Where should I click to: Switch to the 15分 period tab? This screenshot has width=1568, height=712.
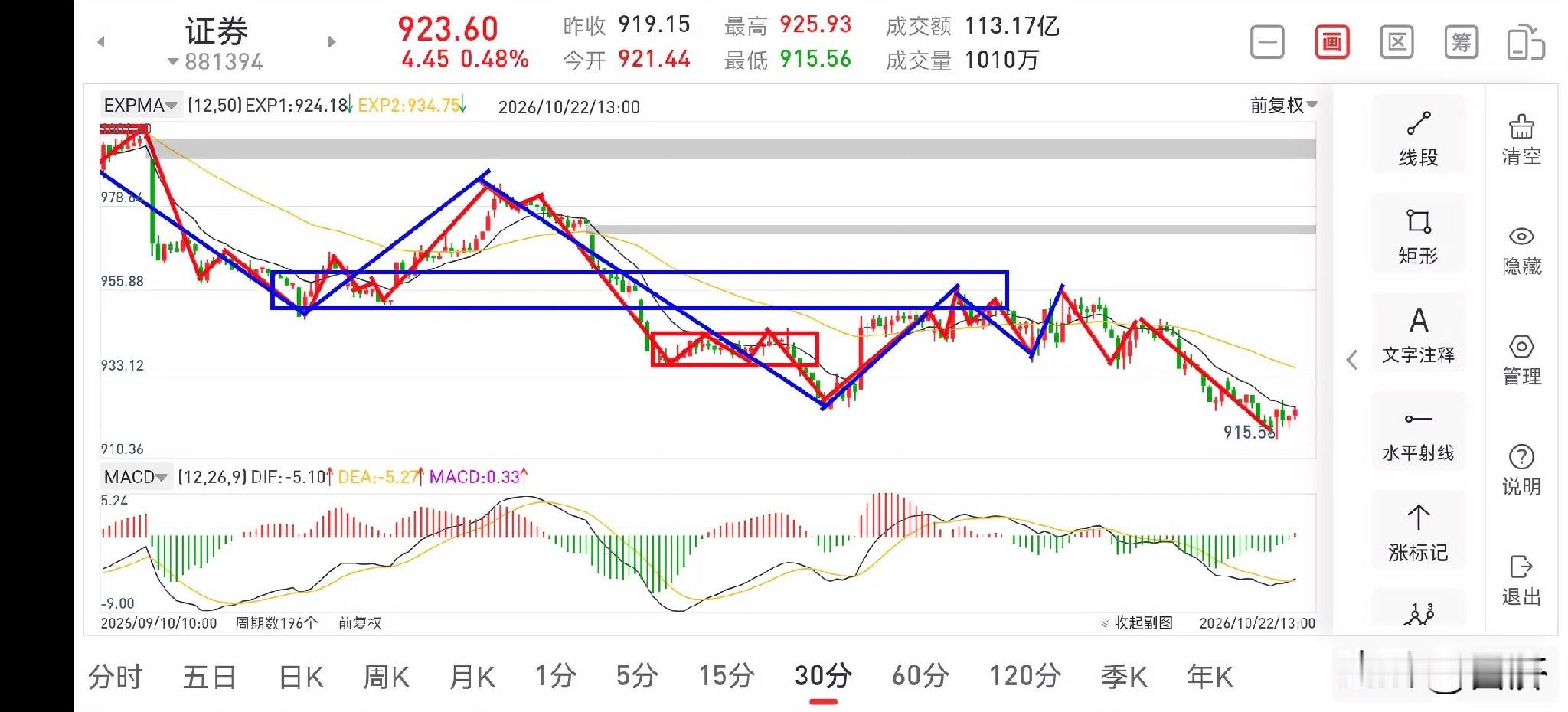click(x=727, y=677)
